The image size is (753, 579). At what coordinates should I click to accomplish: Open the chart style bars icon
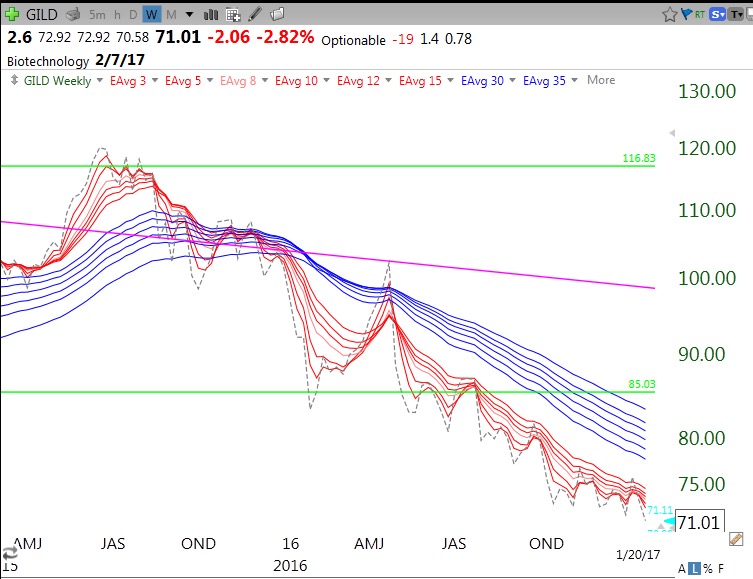[211, 15]
